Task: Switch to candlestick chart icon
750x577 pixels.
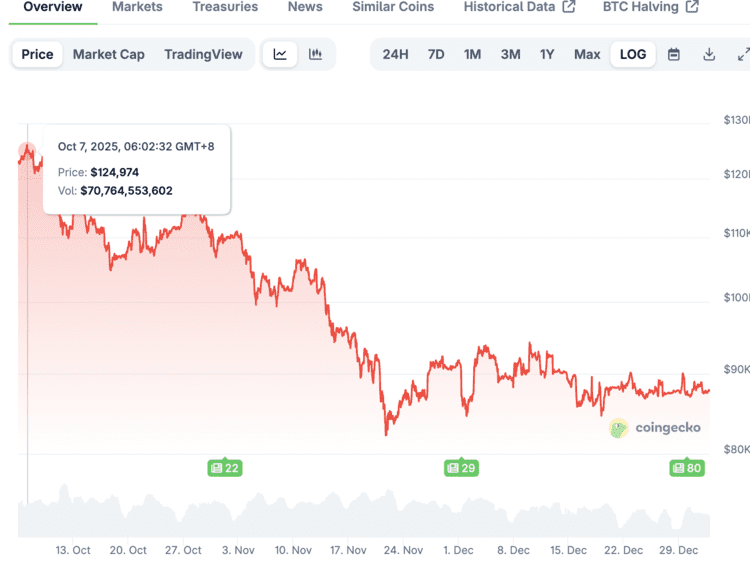Action: pyautogui.click(x=315, y=54)
